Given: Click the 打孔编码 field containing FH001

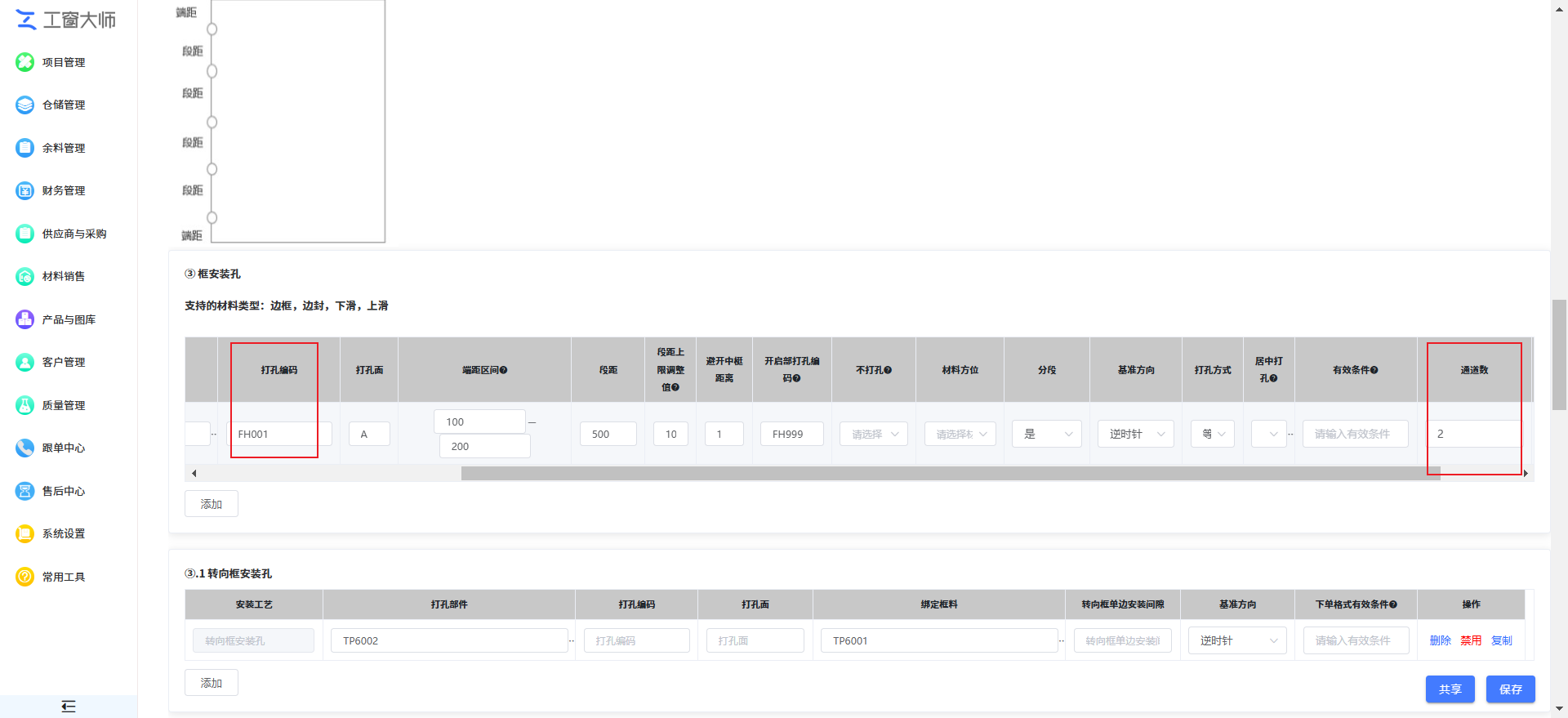Looking at the screenshot, I should 278,434.
